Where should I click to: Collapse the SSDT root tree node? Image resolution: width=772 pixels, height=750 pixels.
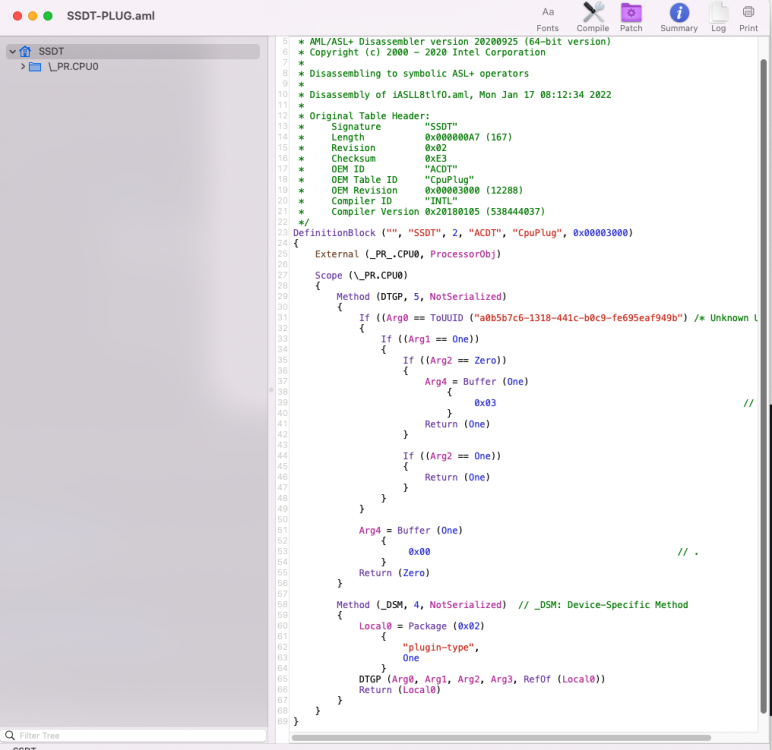tap(12, 51)
